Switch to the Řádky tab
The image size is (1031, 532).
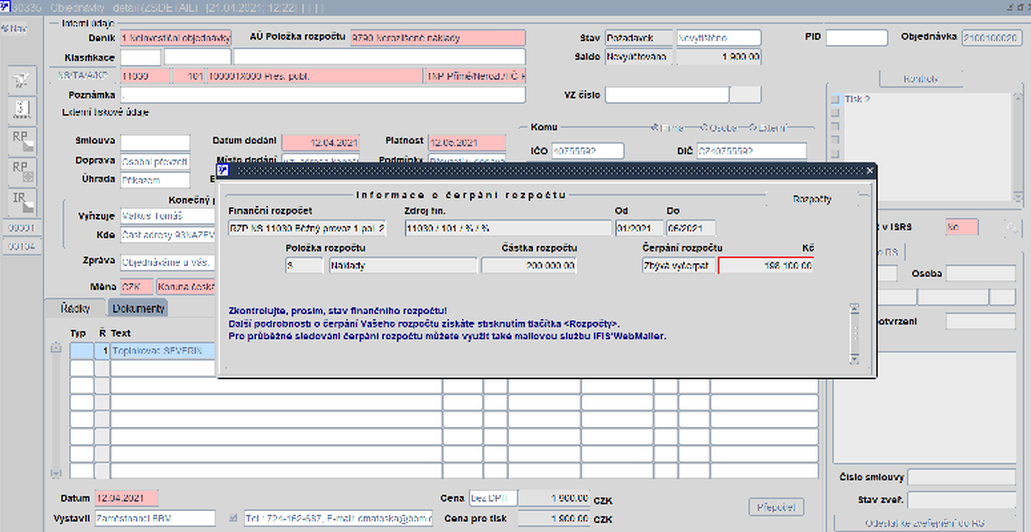pos(75,308)
